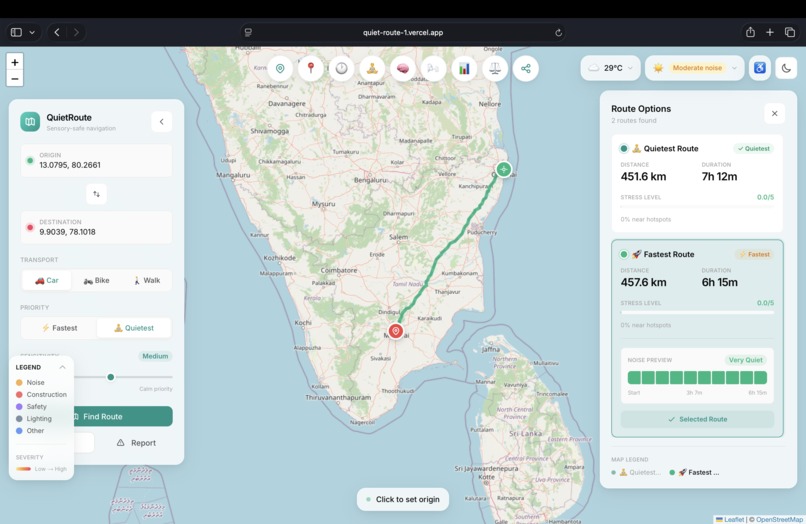Click the Lighting legend entry

point(34,419)
